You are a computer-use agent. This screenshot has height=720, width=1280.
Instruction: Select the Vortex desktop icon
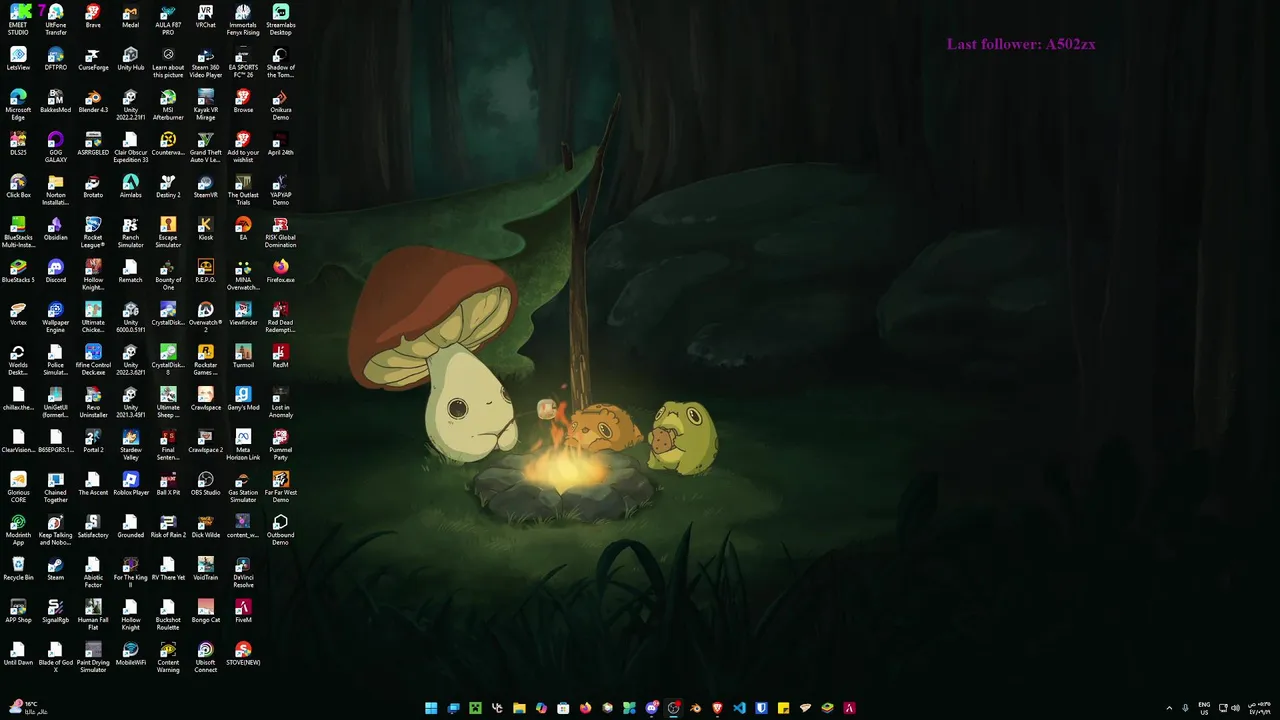pos(18,314)
